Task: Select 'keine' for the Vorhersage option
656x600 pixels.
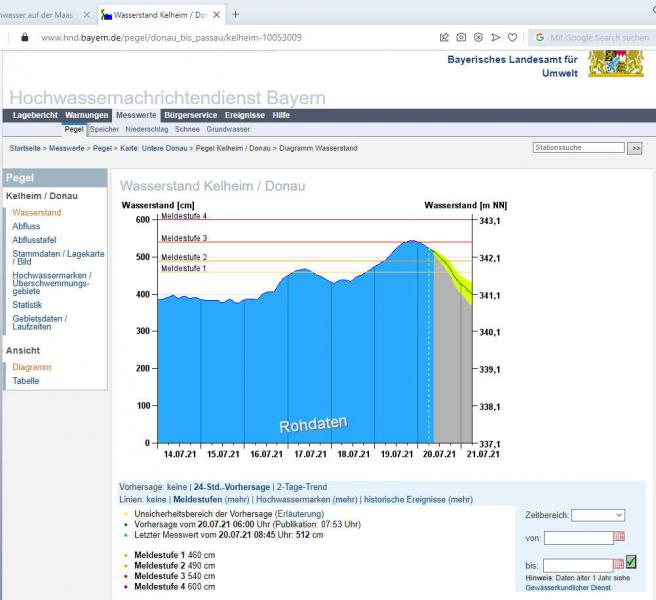Action: (x=176, y=487)
